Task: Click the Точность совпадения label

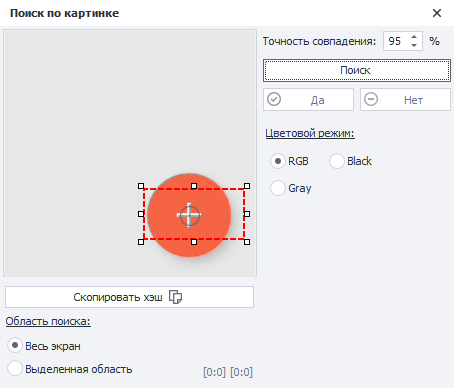Action: point(319,41)
